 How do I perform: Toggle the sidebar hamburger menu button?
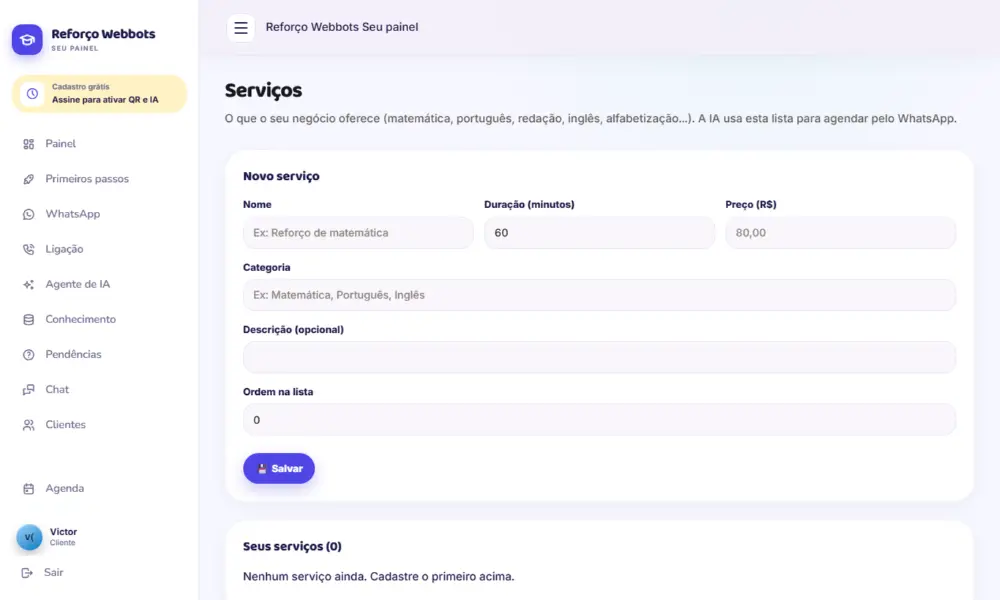241,27
